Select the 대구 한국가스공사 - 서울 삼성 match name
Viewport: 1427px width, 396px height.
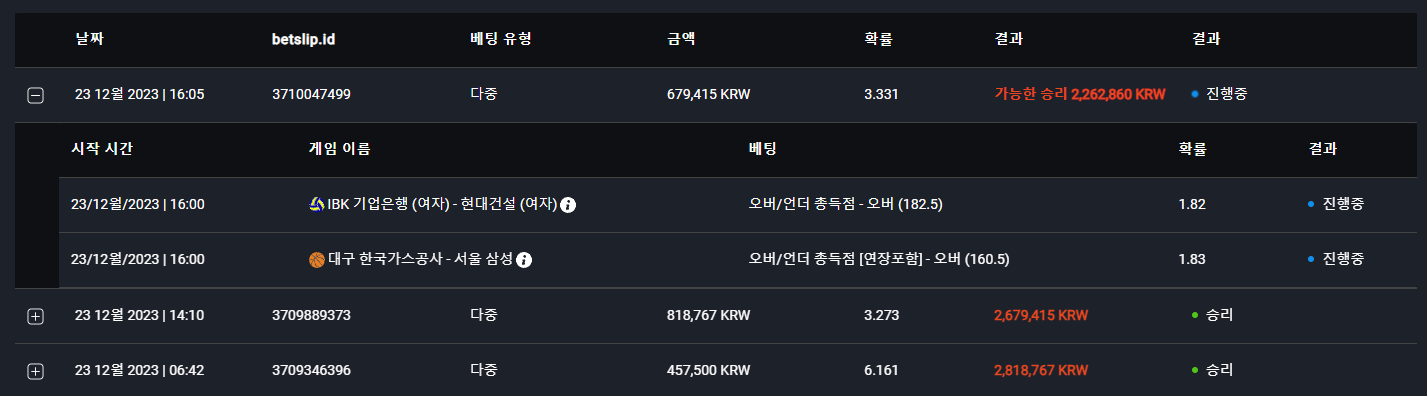[420, 260]
